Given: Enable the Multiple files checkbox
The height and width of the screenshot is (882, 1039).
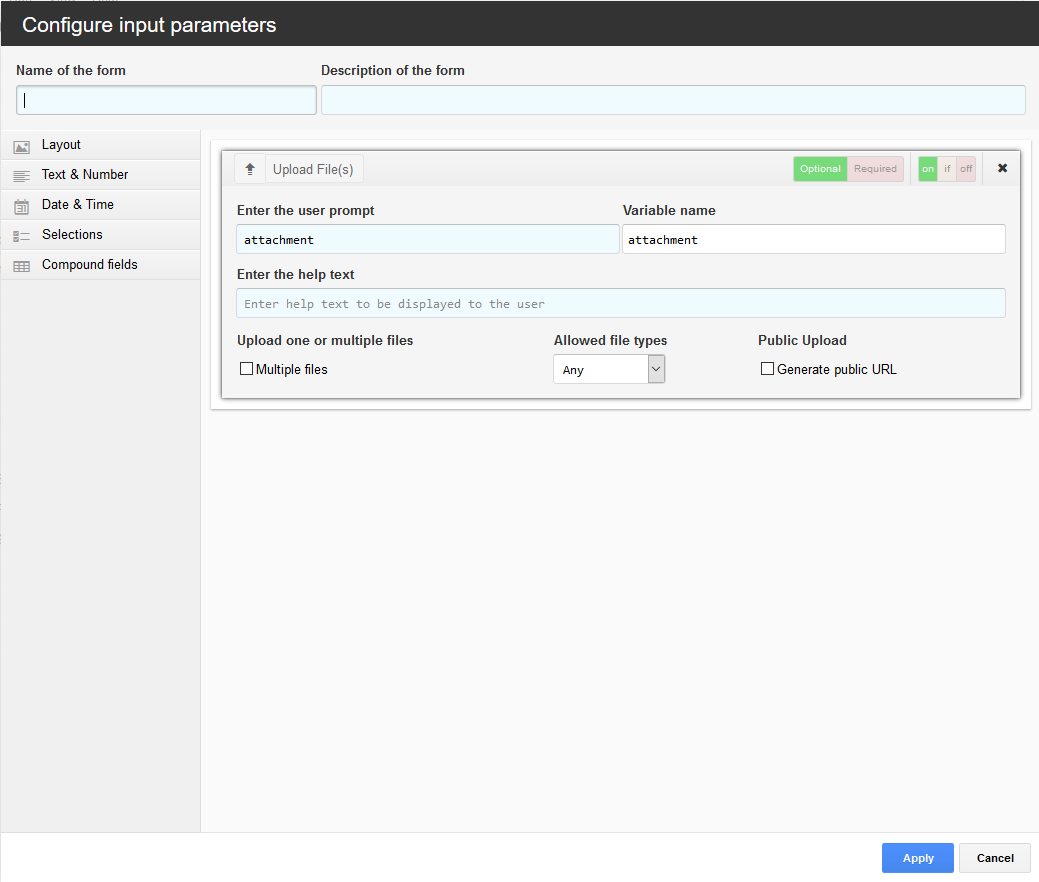Looking at the screenshot, I should 247,369.
